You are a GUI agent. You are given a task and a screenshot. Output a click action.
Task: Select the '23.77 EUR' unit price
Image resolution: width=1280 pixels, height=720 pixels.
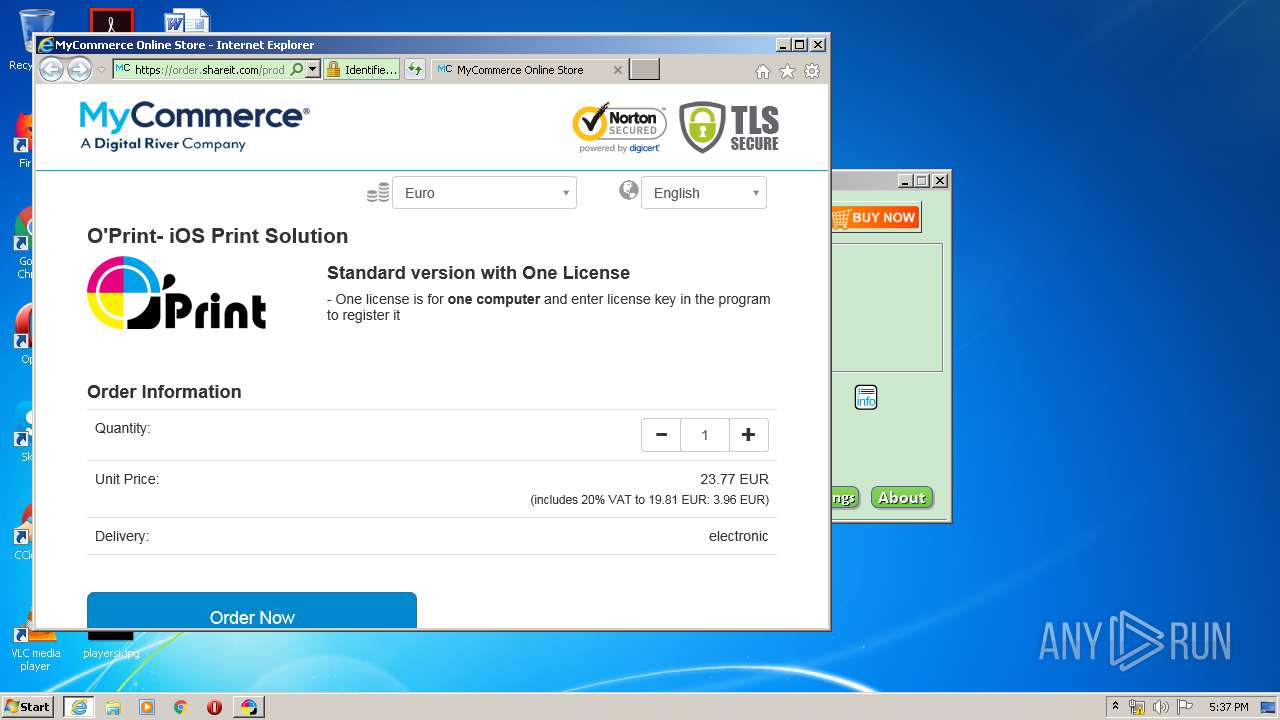click(x=734, y=479)
